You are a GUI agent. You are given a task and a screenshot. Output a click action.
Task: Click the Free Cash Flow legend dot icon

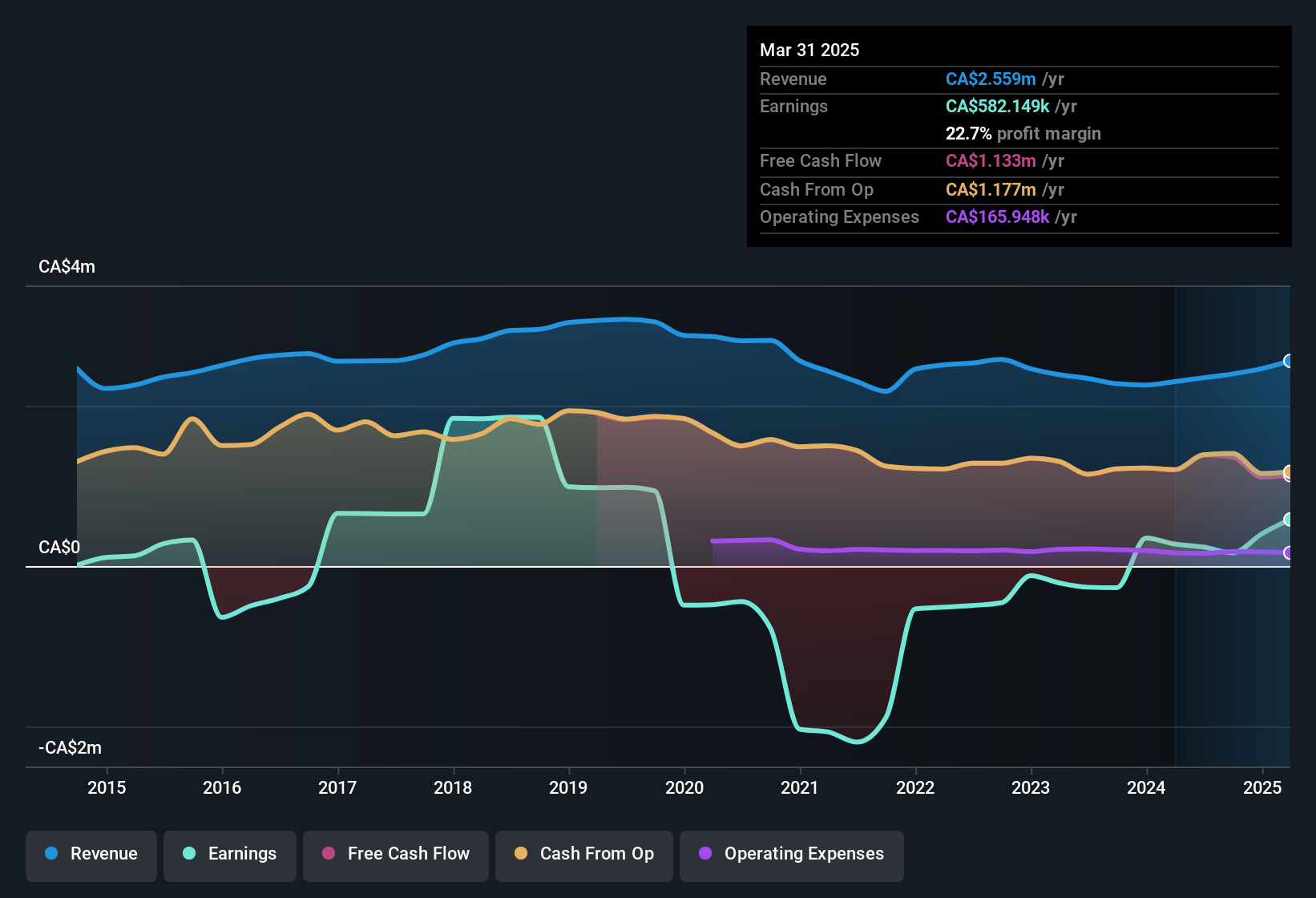point(327,854)
